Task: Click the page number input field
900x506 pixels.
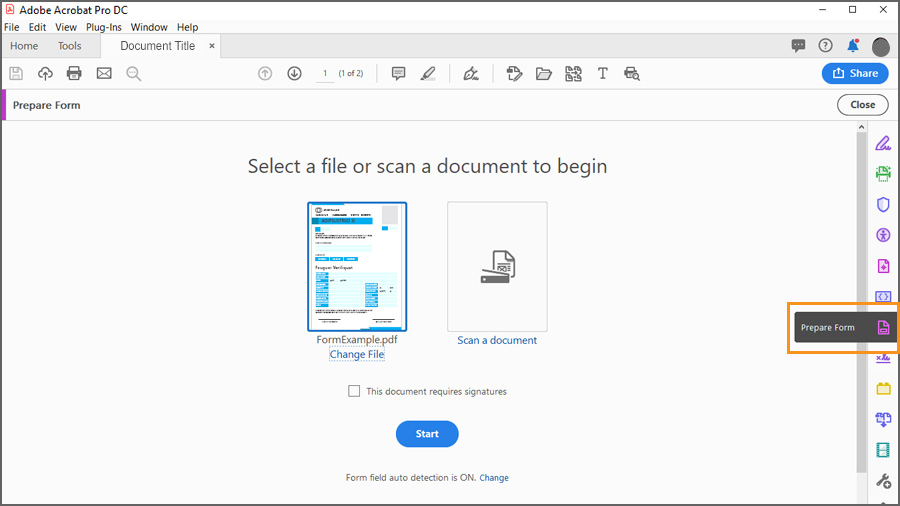Action: coord(325,73)
